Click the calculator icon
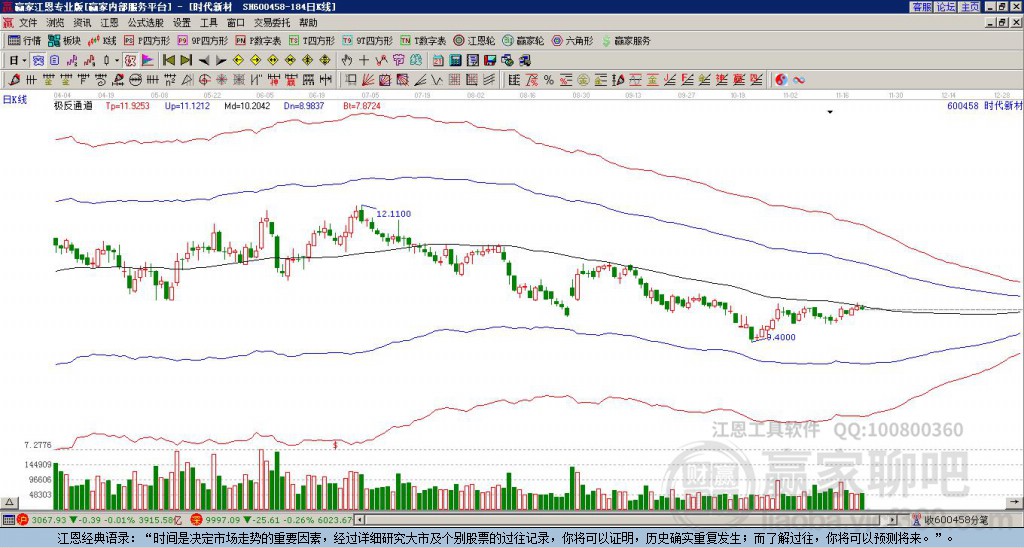This screenshot has width=1024, height=548. tap(455, 61)
